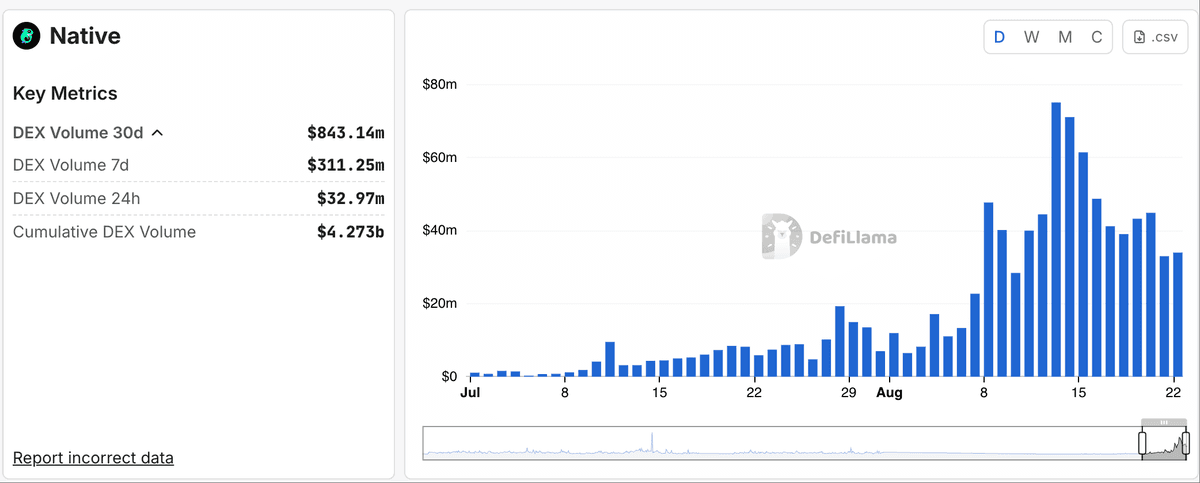Click the right handle of the range selector
This screenshot has width=1200, height=483.
pos(1187,442)
